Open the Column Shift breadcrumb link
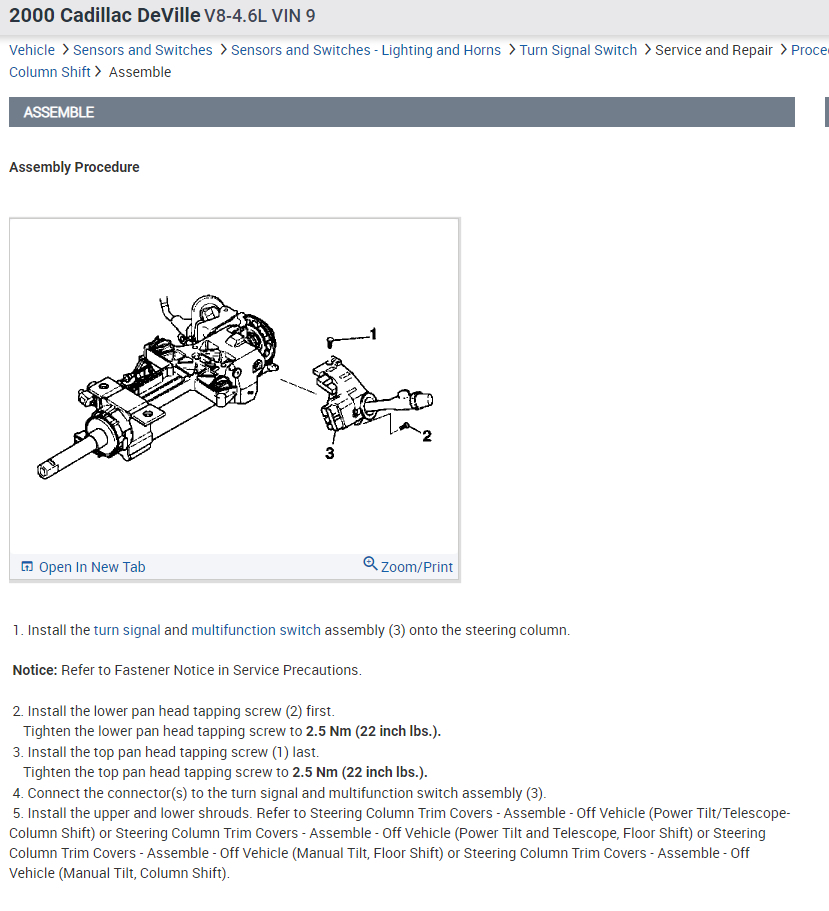829x911 pixels. point(50,72)
